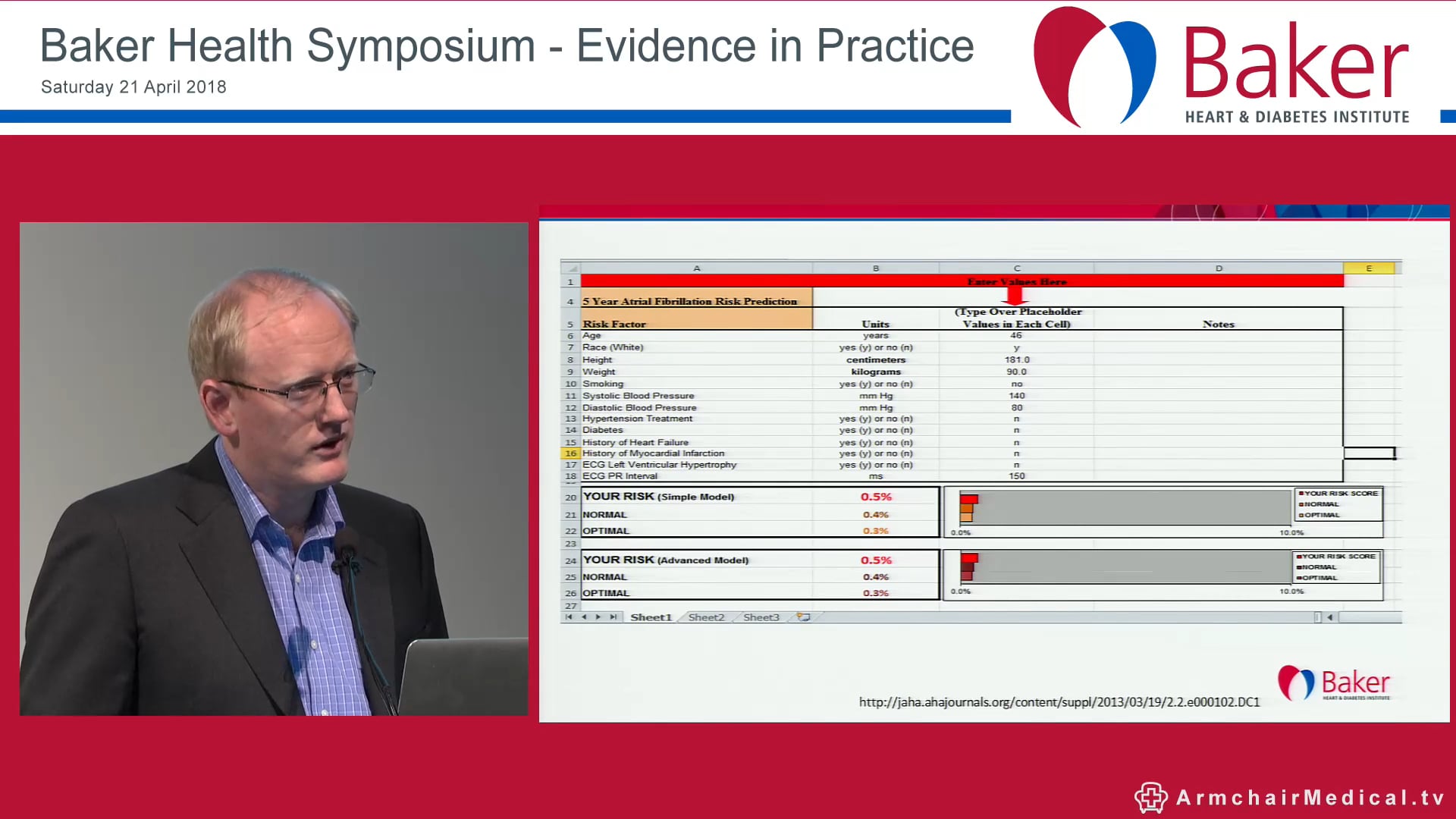1456x819 pixels.
Task: Select the Sheet1 tab
Action: coord(651,617)
